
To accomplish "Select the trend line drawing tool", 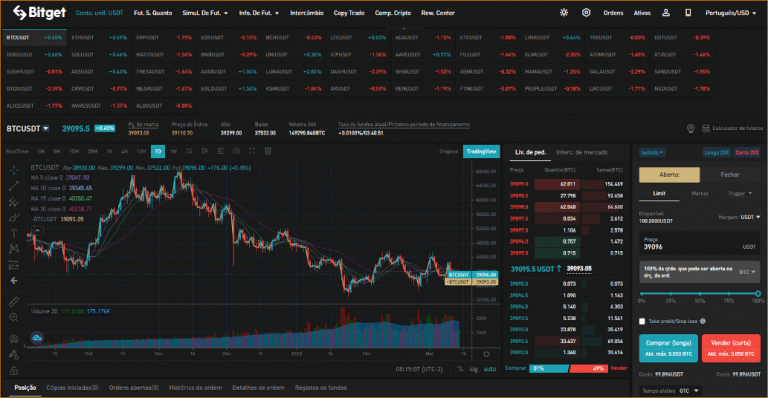I will point(14,186).
